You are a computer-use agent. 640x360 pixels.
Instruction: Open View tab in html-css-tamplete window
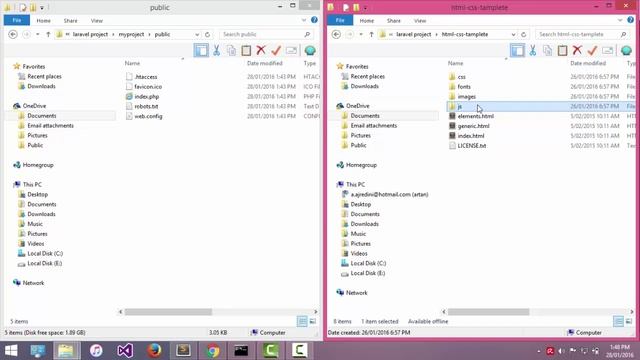(420, 20)
